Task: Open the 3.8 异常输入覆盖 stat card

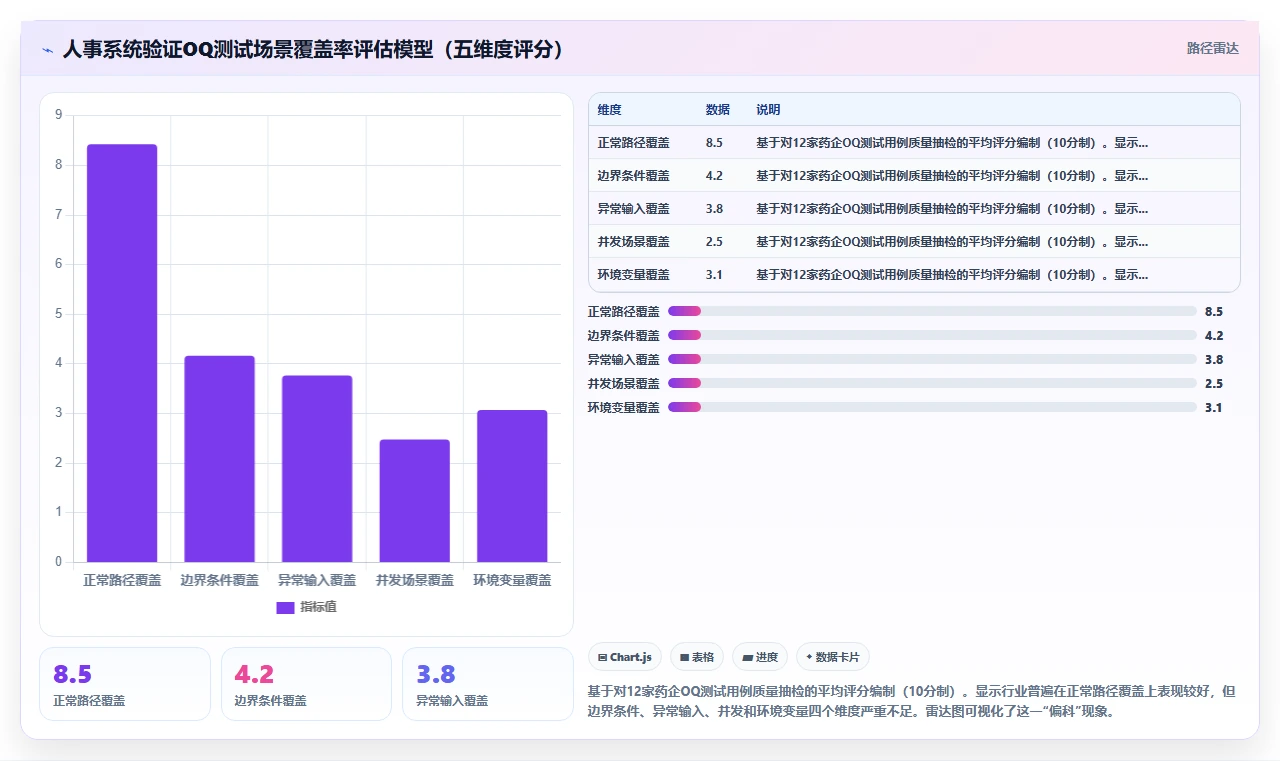Action: click(x=488, y=684)
